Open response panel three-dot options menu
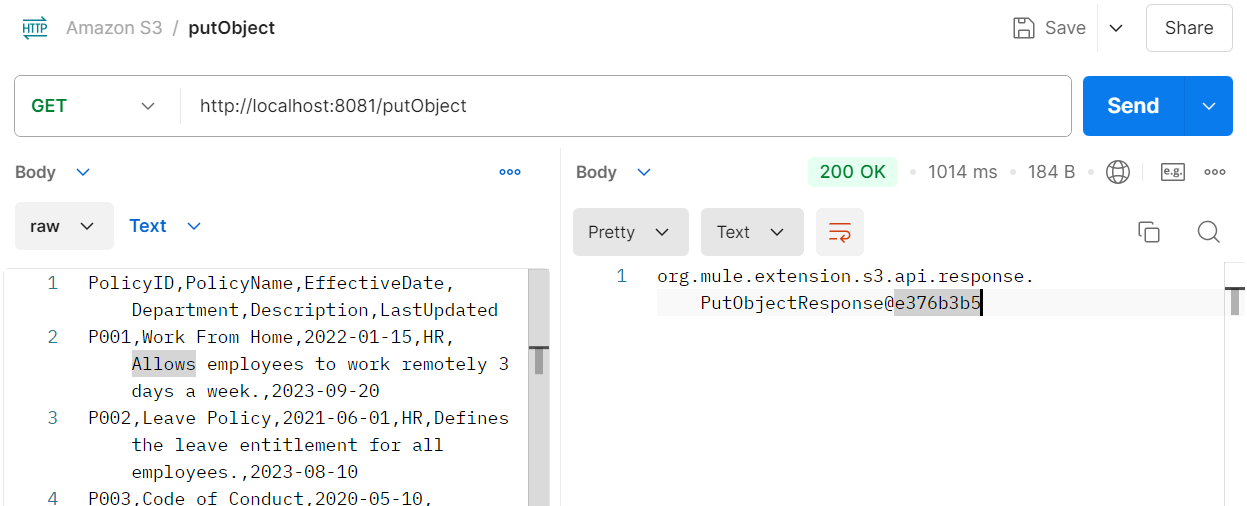This screenshot has width=1247, height=506. pos(1215,172)
